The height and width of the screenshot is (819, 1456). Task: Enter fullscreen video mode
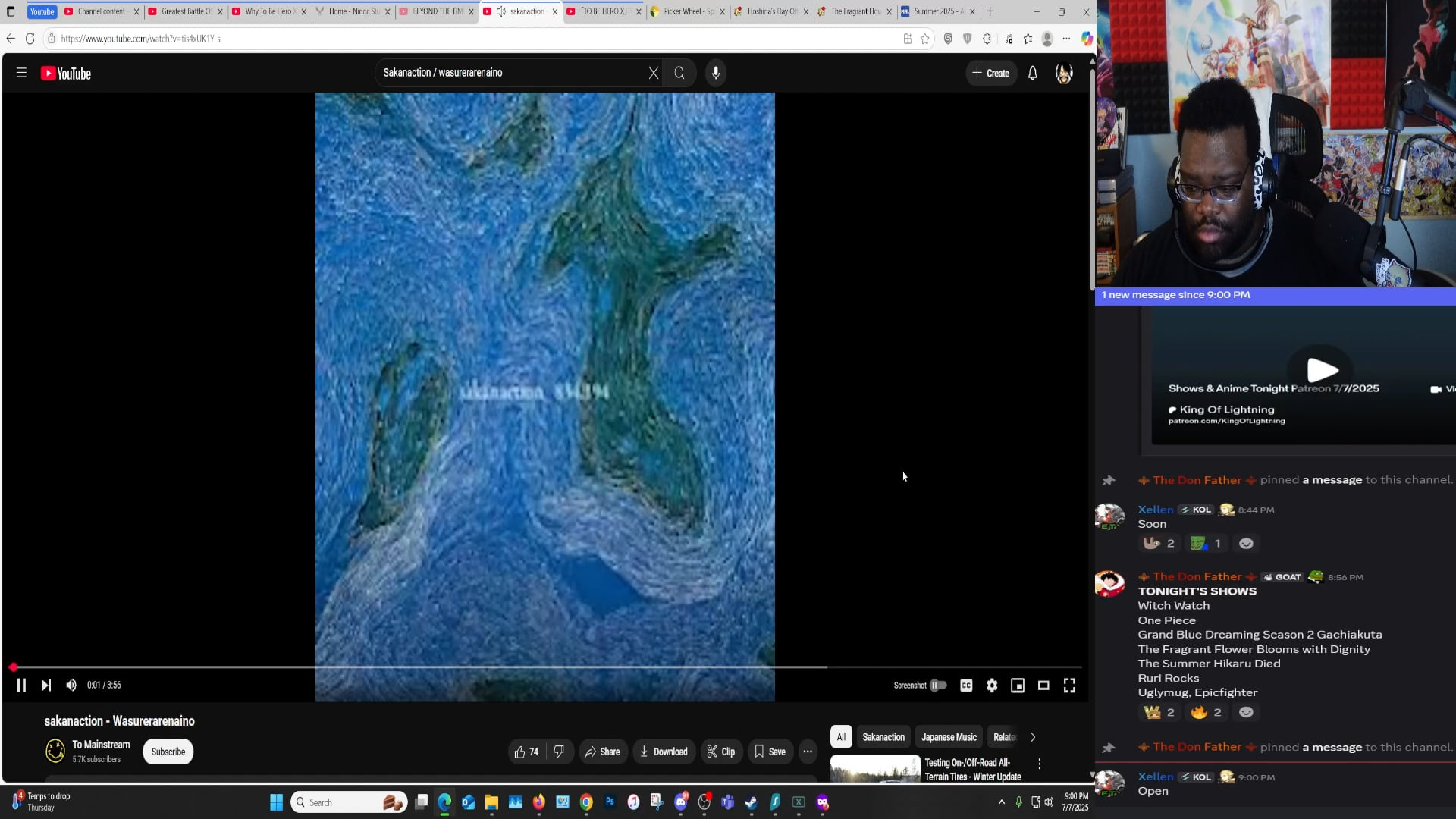click(1069, 686)
